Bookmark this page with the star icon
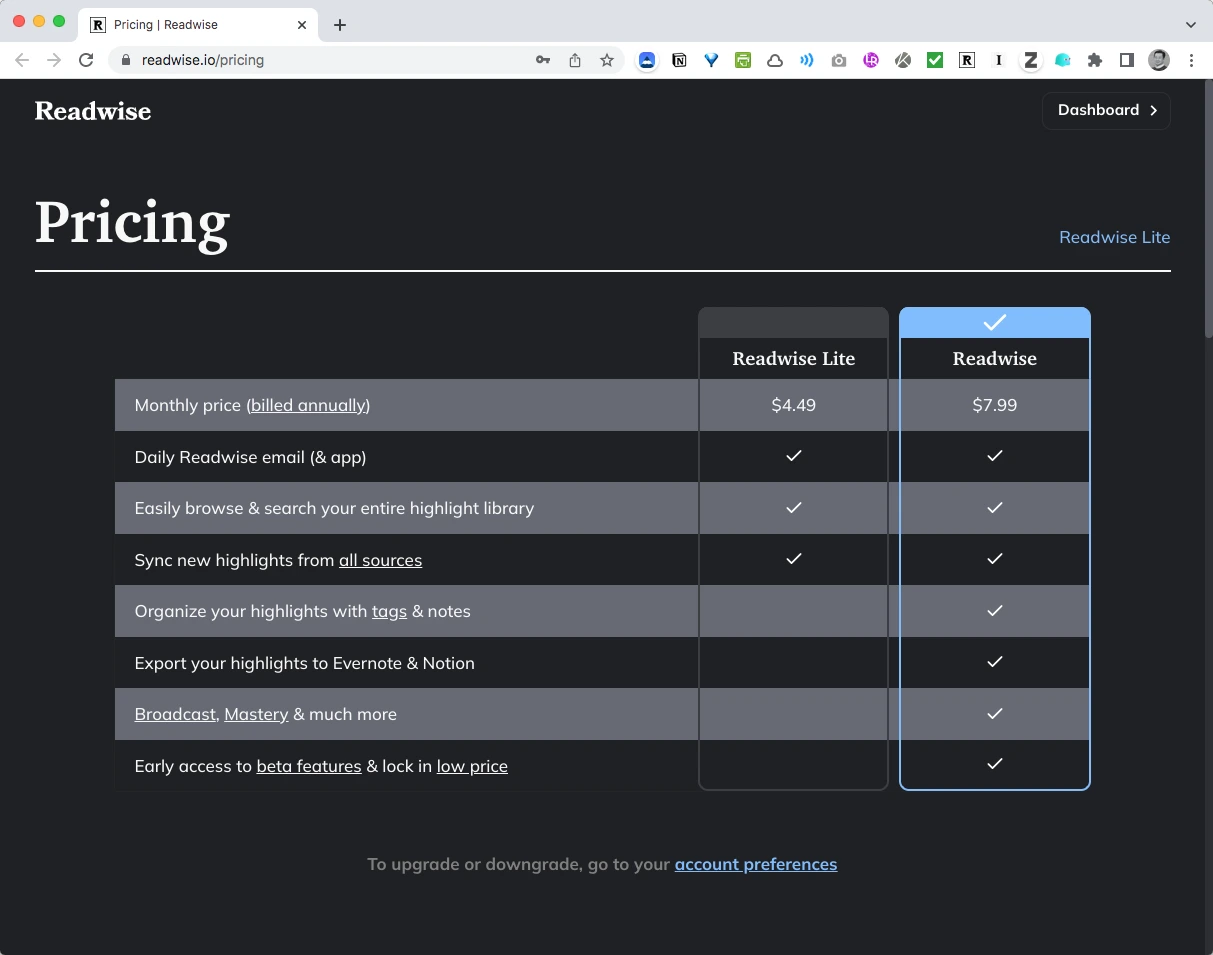 pos(607,60)
